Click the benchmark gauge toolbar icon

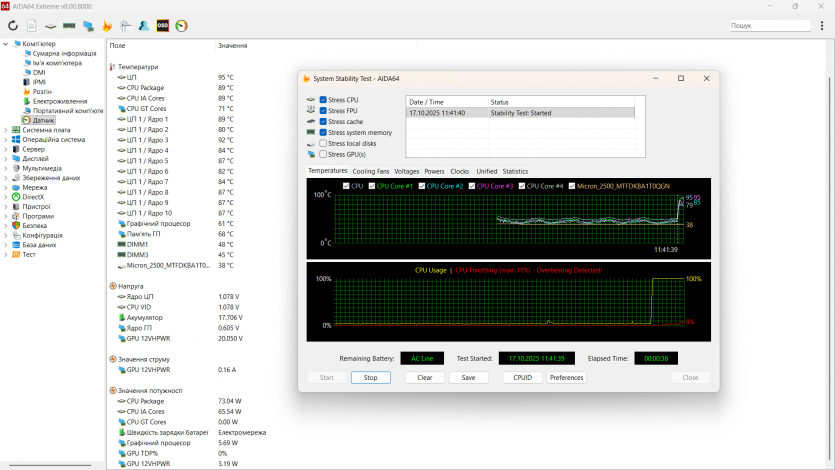(181, 25)
